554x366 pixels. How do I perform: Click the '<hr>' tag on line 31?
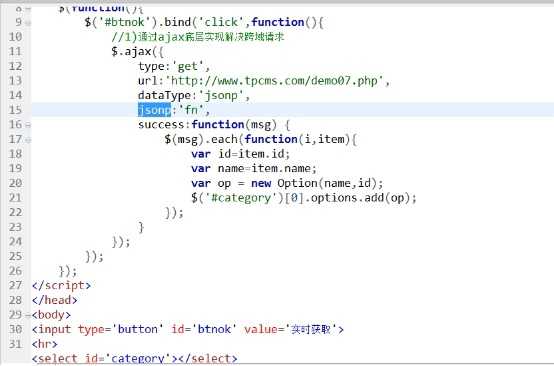[45, 344]
